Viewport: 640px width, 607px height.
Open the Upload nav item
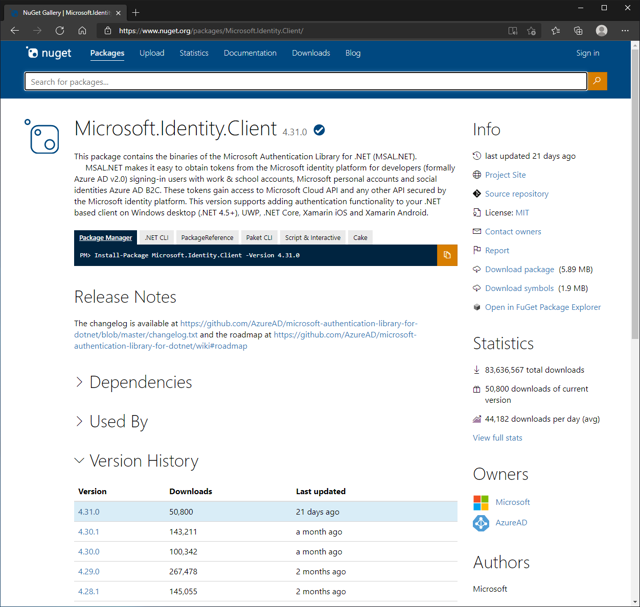152,53
